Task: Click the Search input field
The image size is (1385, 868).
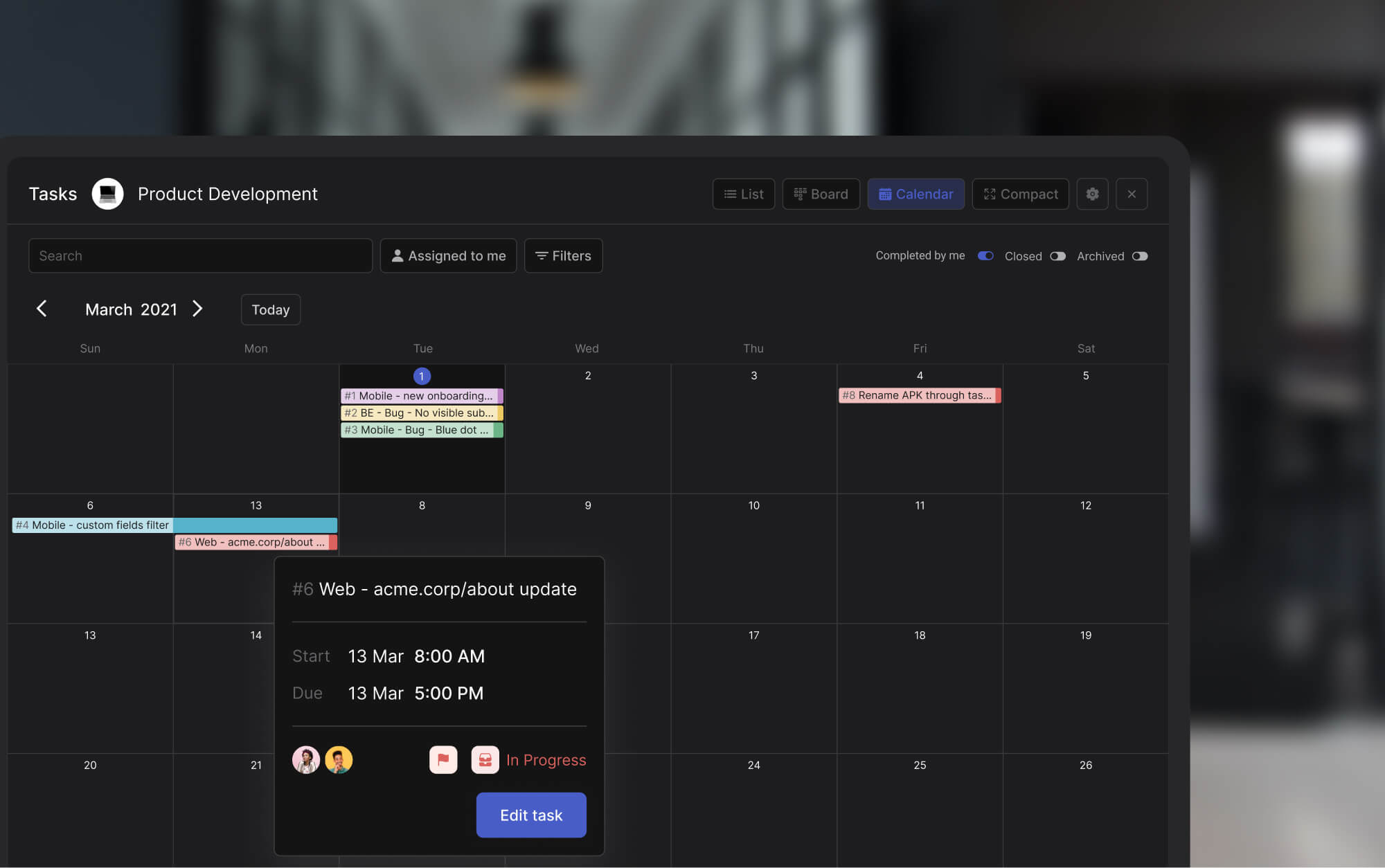Action: [x=200, y=255]
